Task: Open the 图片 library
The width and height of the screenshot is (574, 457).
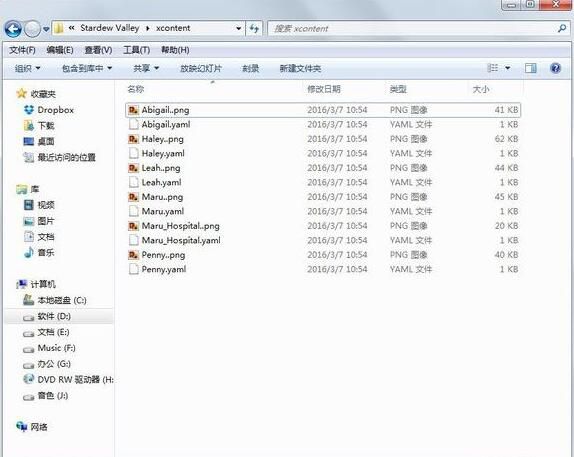Action: click(46, 221)
